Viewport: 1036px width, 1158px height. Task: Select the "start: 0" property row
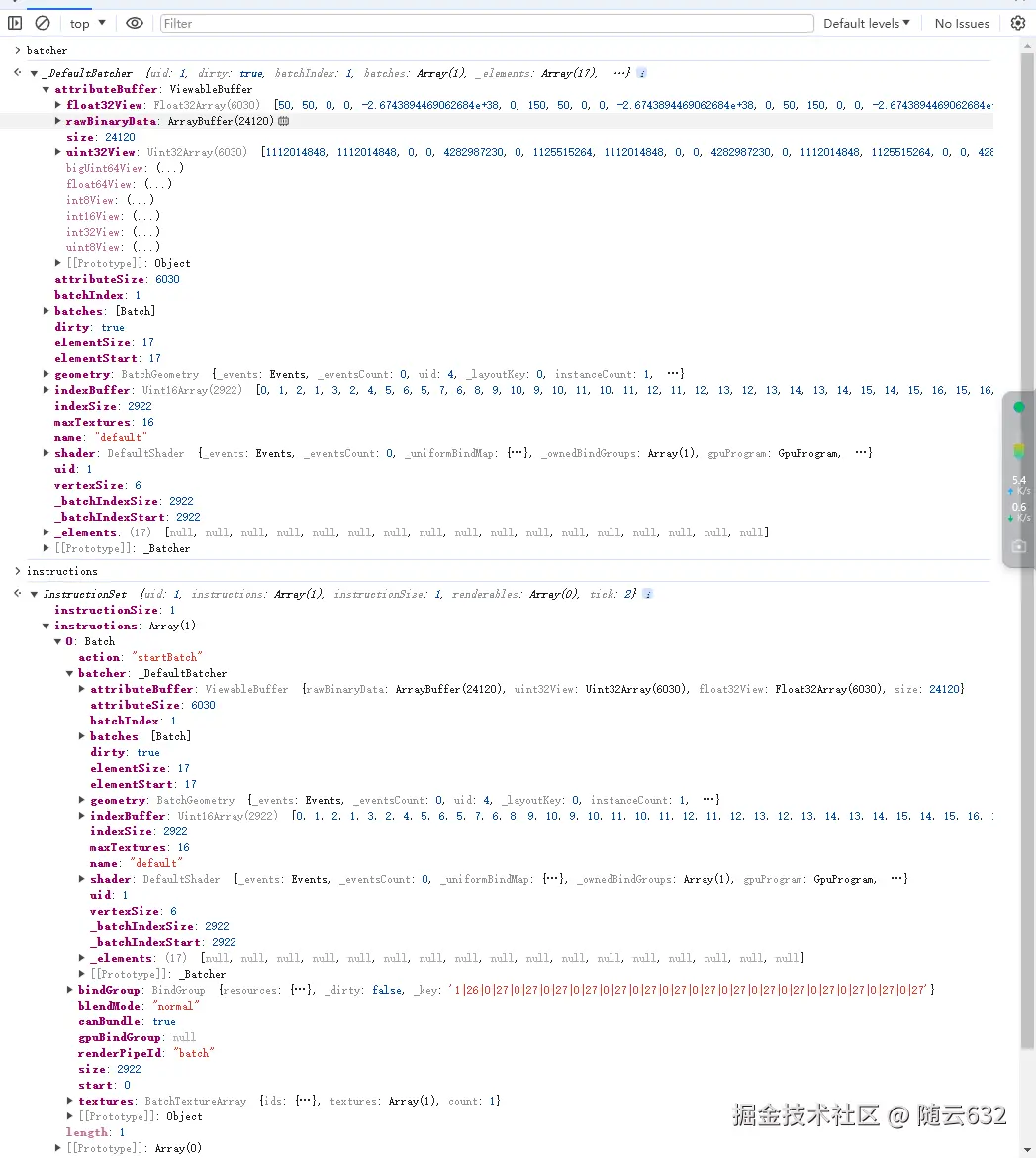(x=104, y=1085)
